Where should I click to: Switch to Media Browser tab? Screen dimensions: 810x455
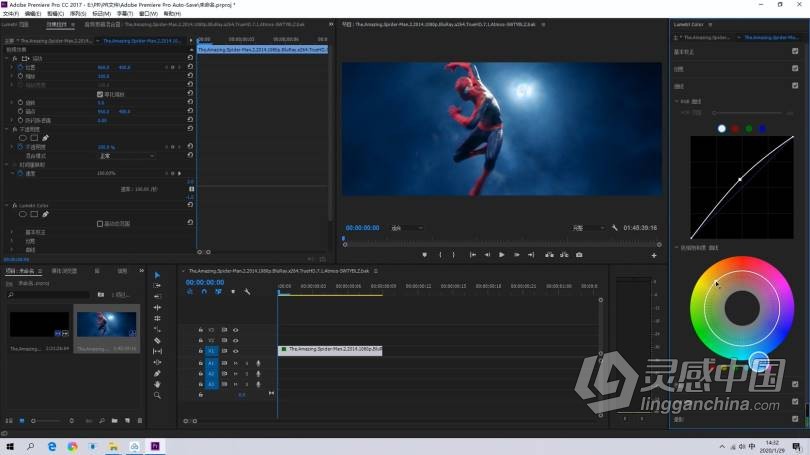[x=65, y=271]
